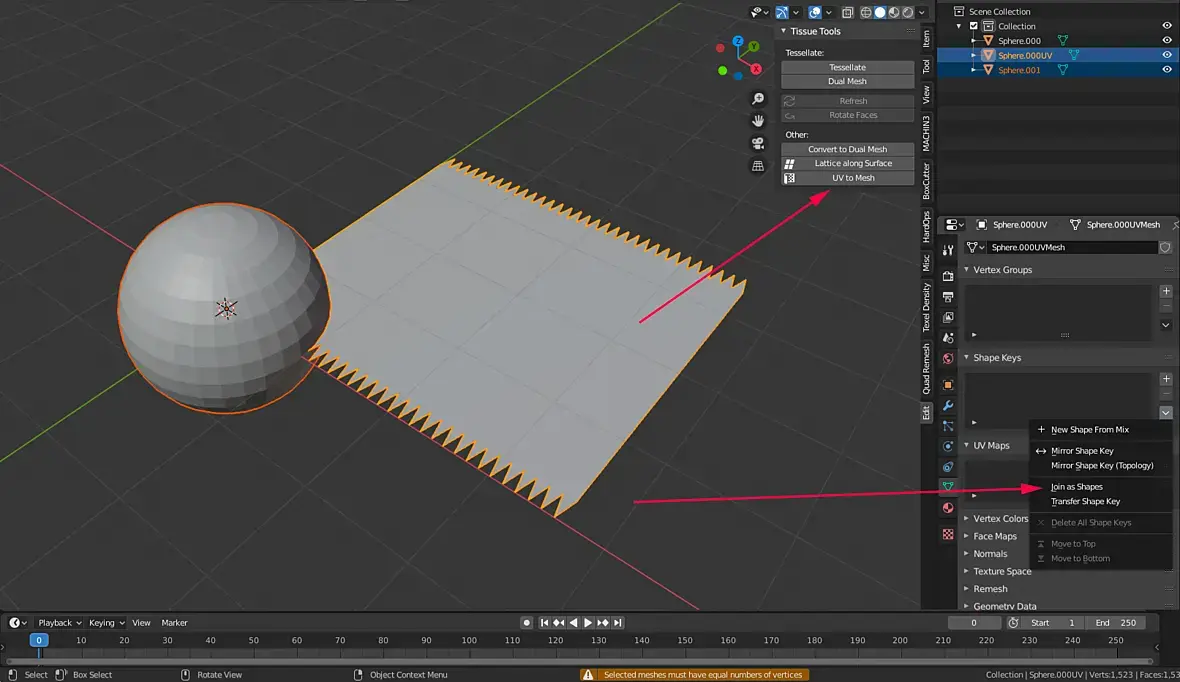Select Join as Shapes from menu
Screen dimensions: 1180x682
[x=1077, y=487]
